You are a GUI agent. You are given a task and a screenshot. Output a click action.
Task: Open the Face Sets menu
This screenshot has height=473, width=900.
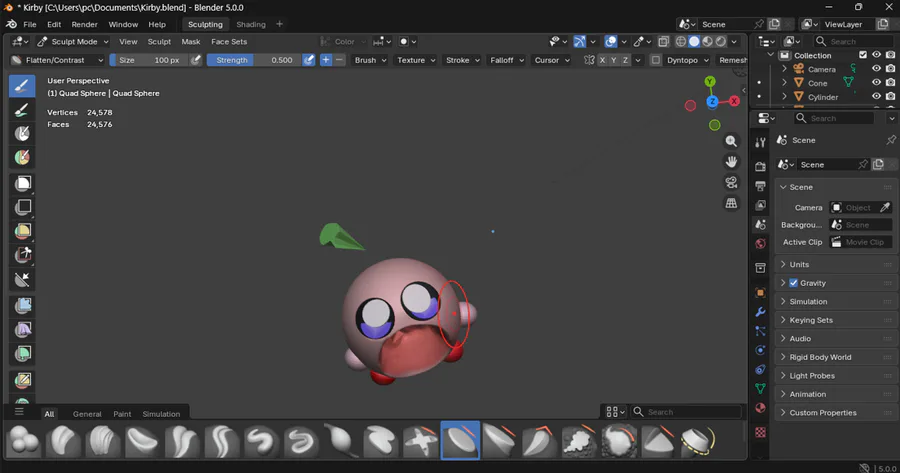[x=229, y=41]
